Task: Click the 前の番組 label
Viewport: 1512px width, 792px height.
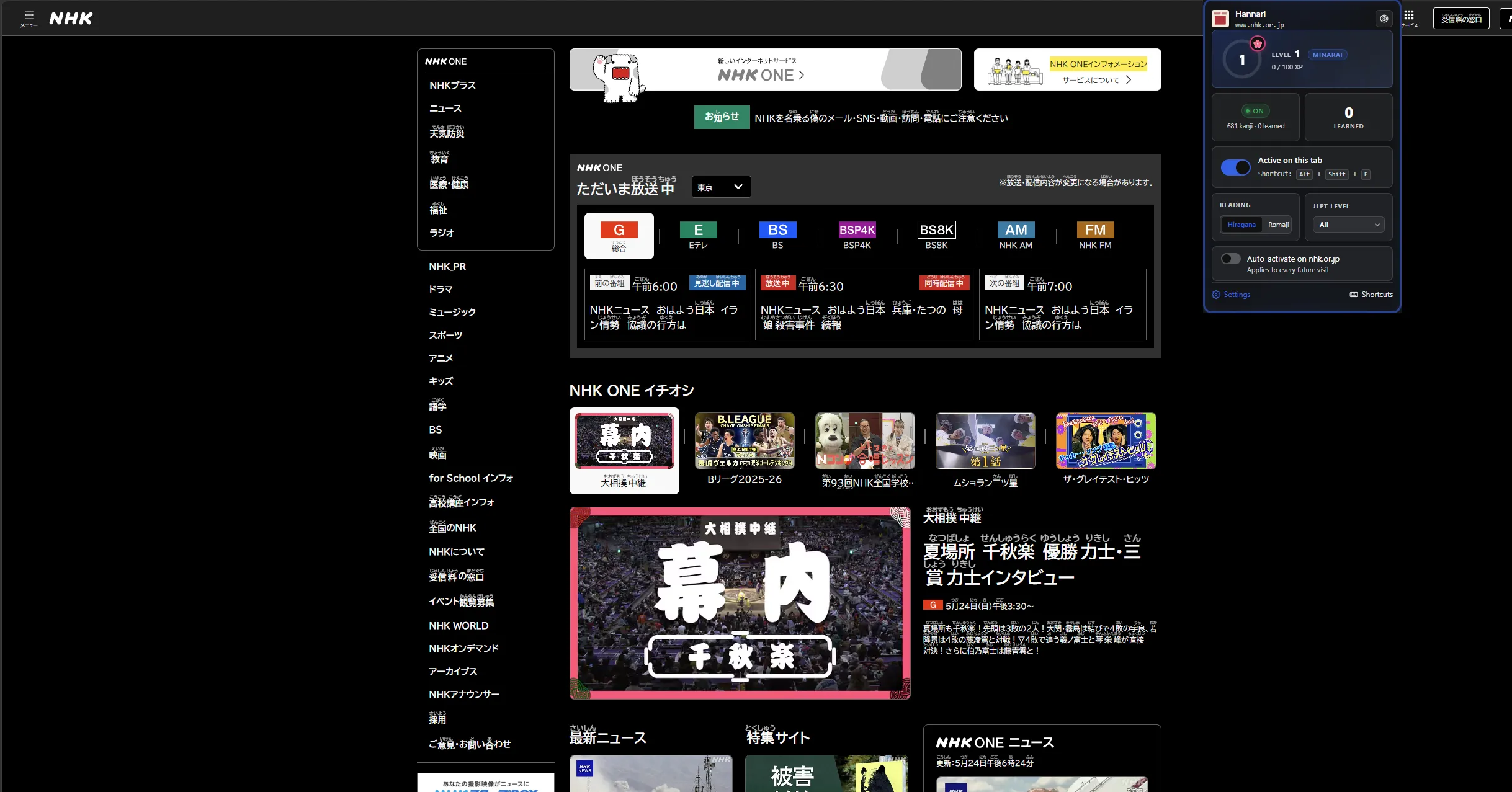Action: [x=609, y=283]
